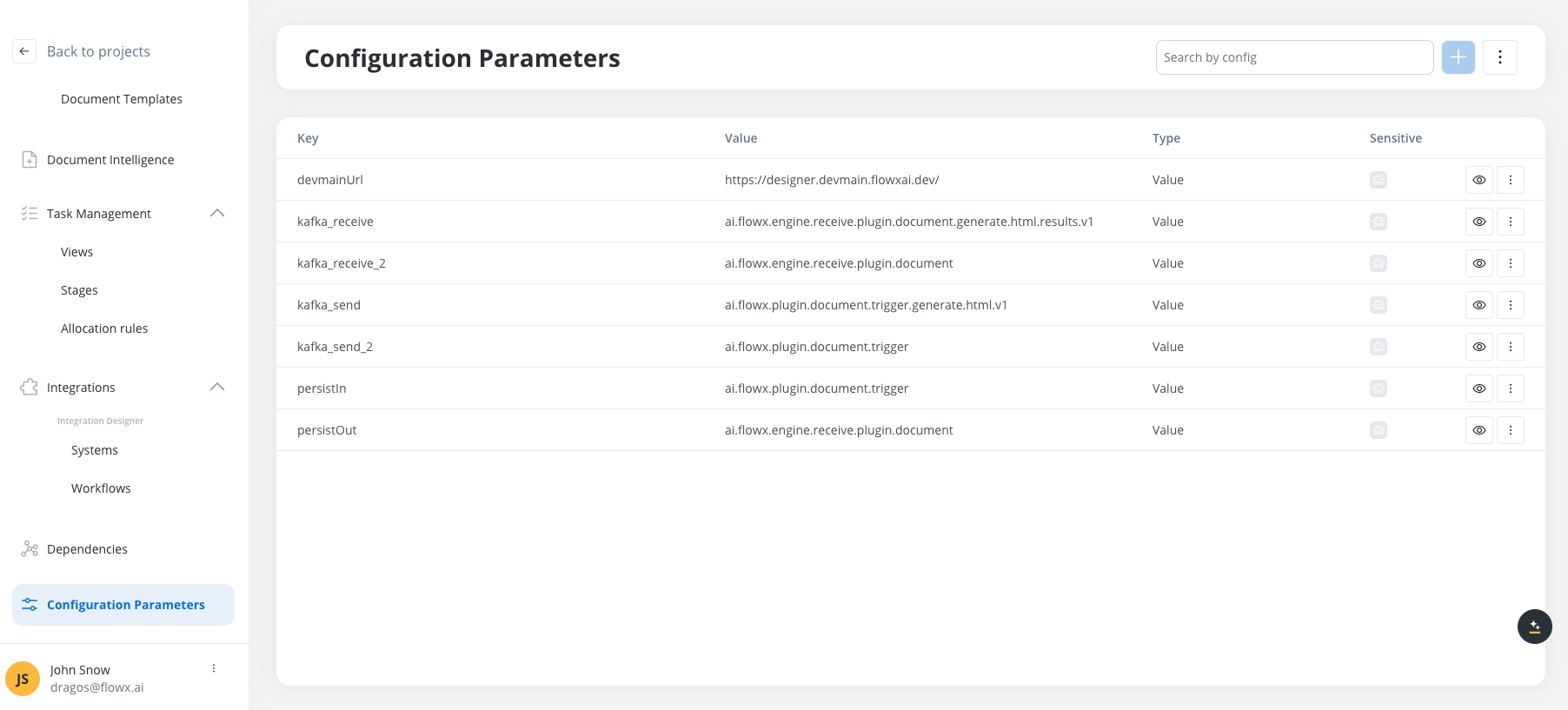Screen dimensions: 1568x710
Task: Open Systems under Integration Designer
Action: pyautogui.click(x=95, y=450)
